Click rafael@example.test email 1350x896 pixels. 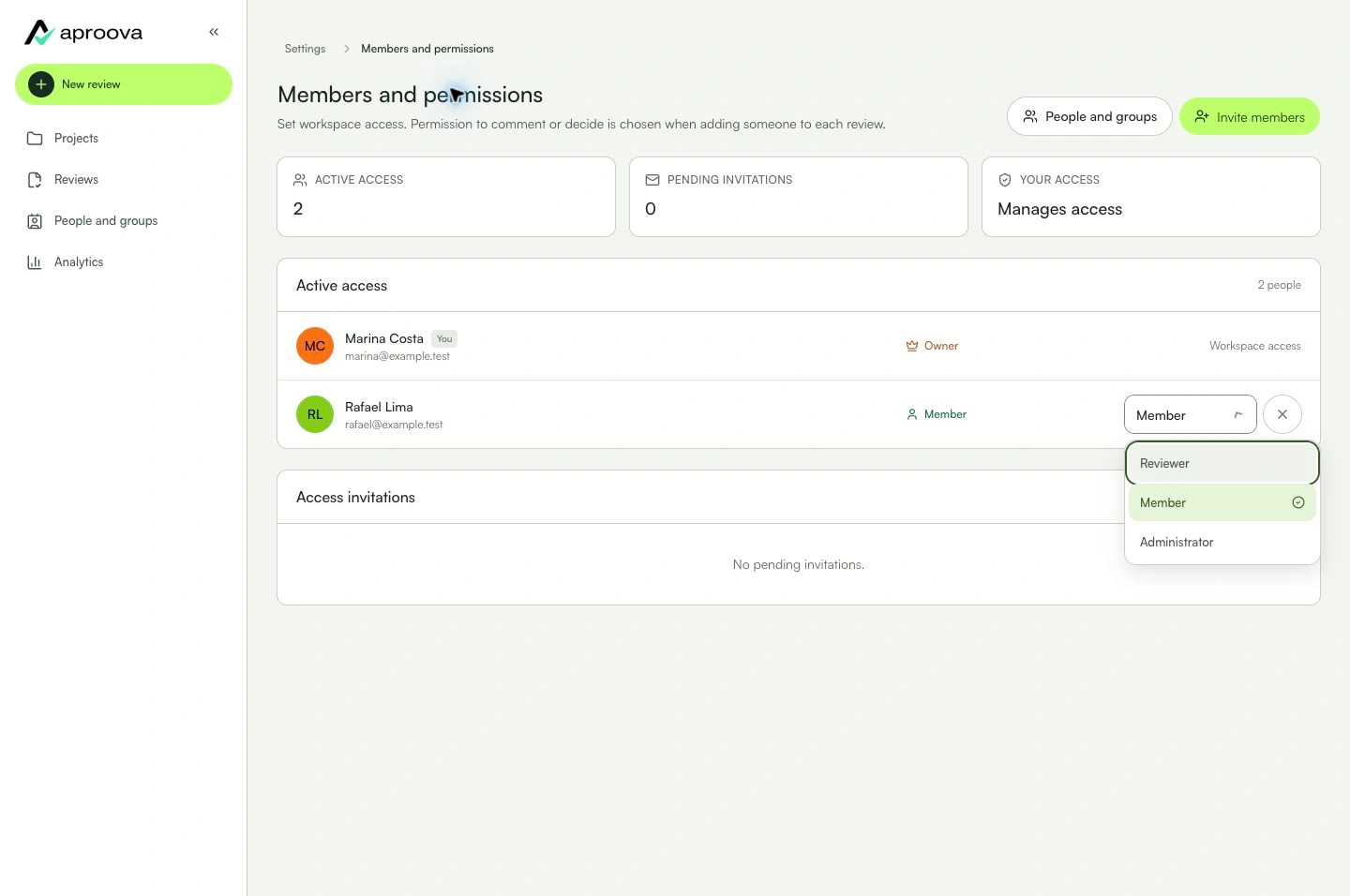(x=394, y=425)
